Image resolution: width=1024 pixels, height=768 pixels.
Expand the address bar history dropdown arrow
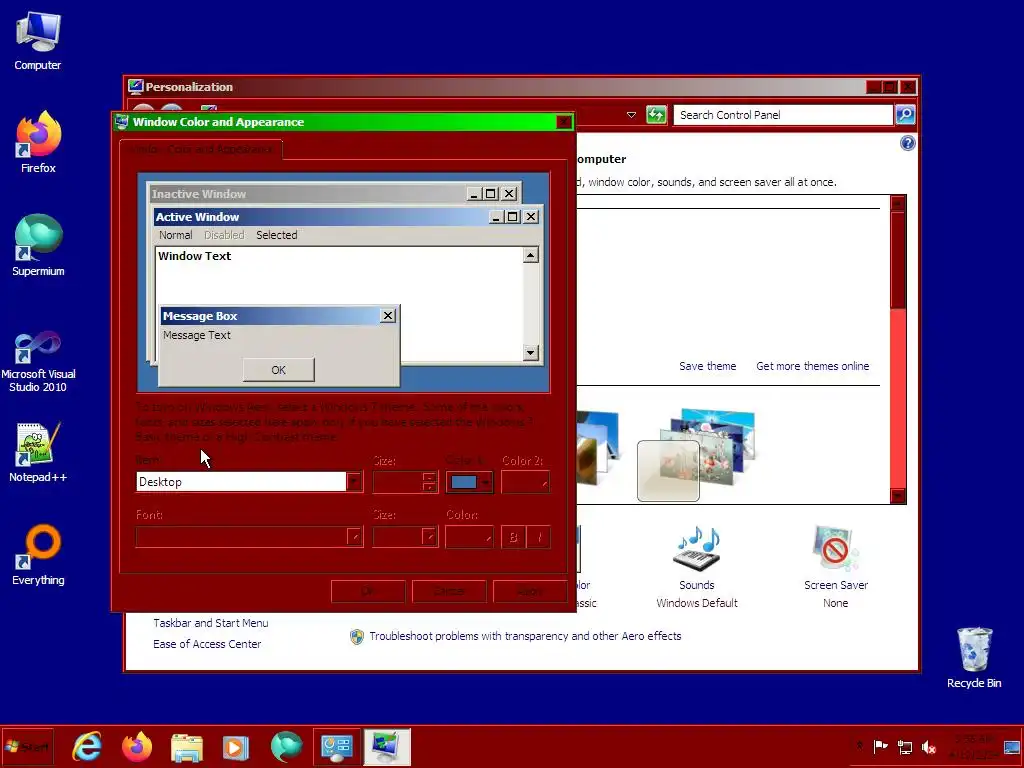tap(632, 115)
